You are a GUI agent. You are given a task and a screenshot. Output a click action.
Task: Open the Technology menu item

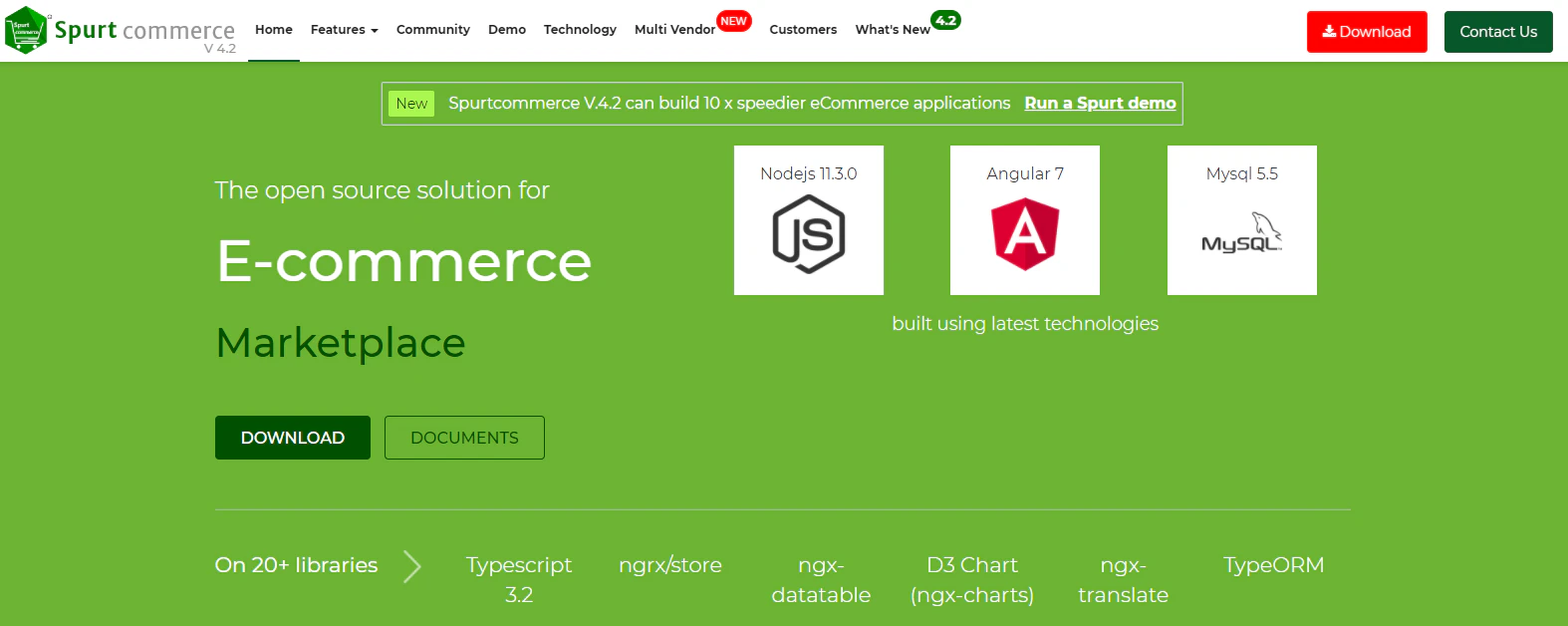[580, 30]
